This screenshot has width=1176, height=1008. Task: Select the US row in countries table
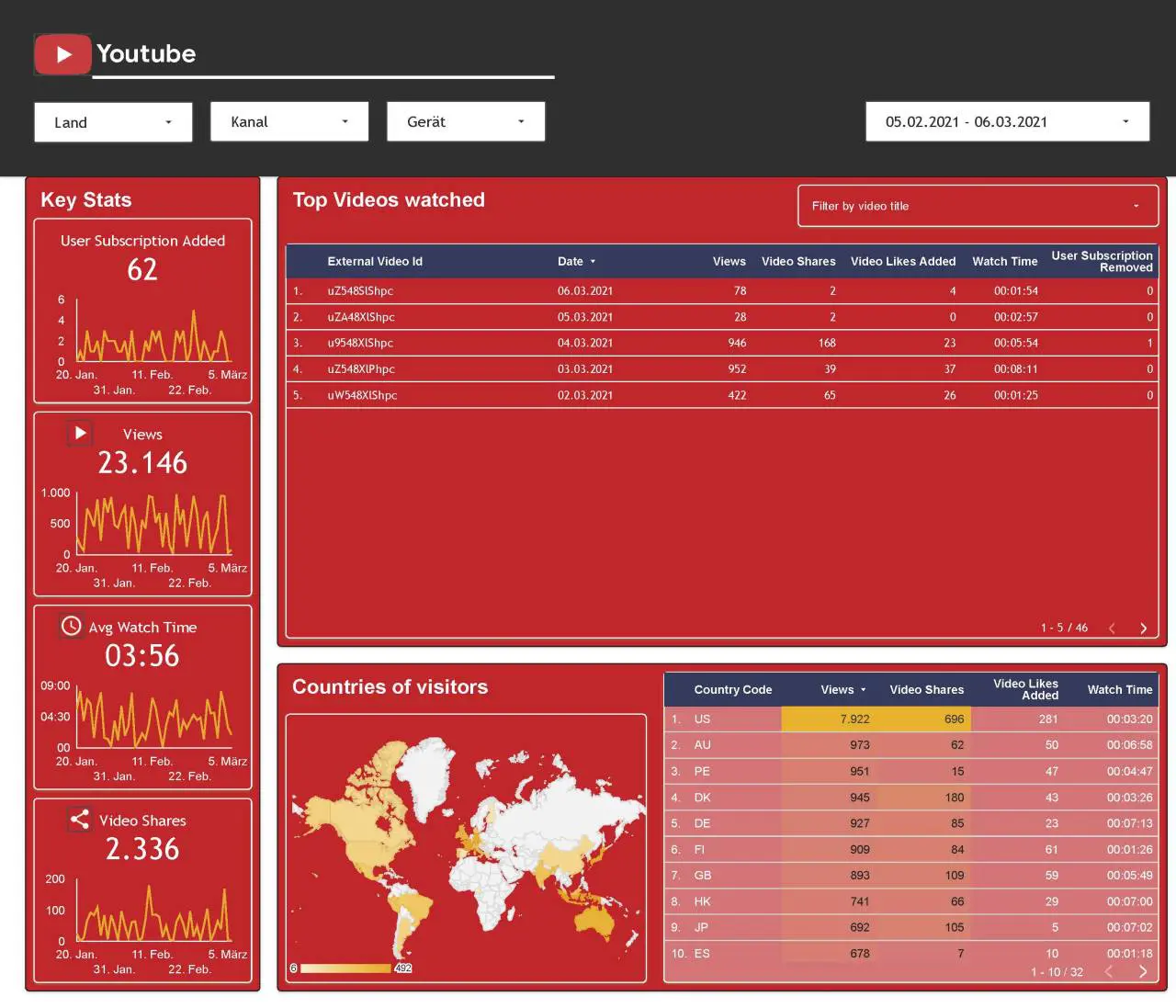911,719
